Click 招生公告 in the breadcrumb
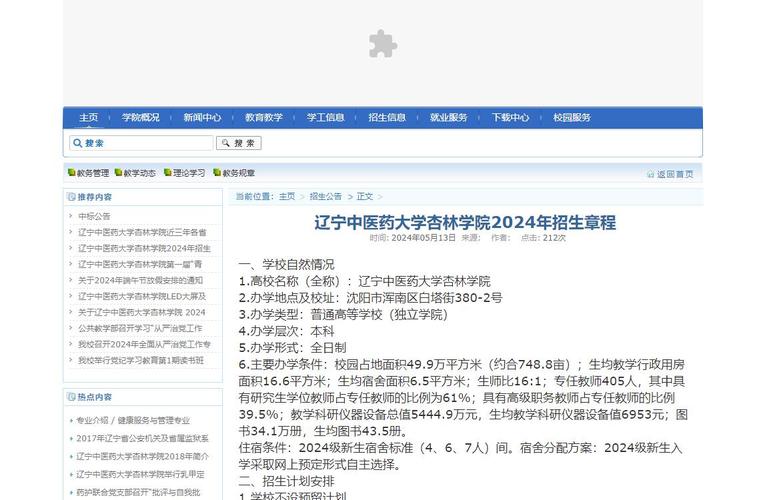Screen dimensions: 767x500 (325, 197)
